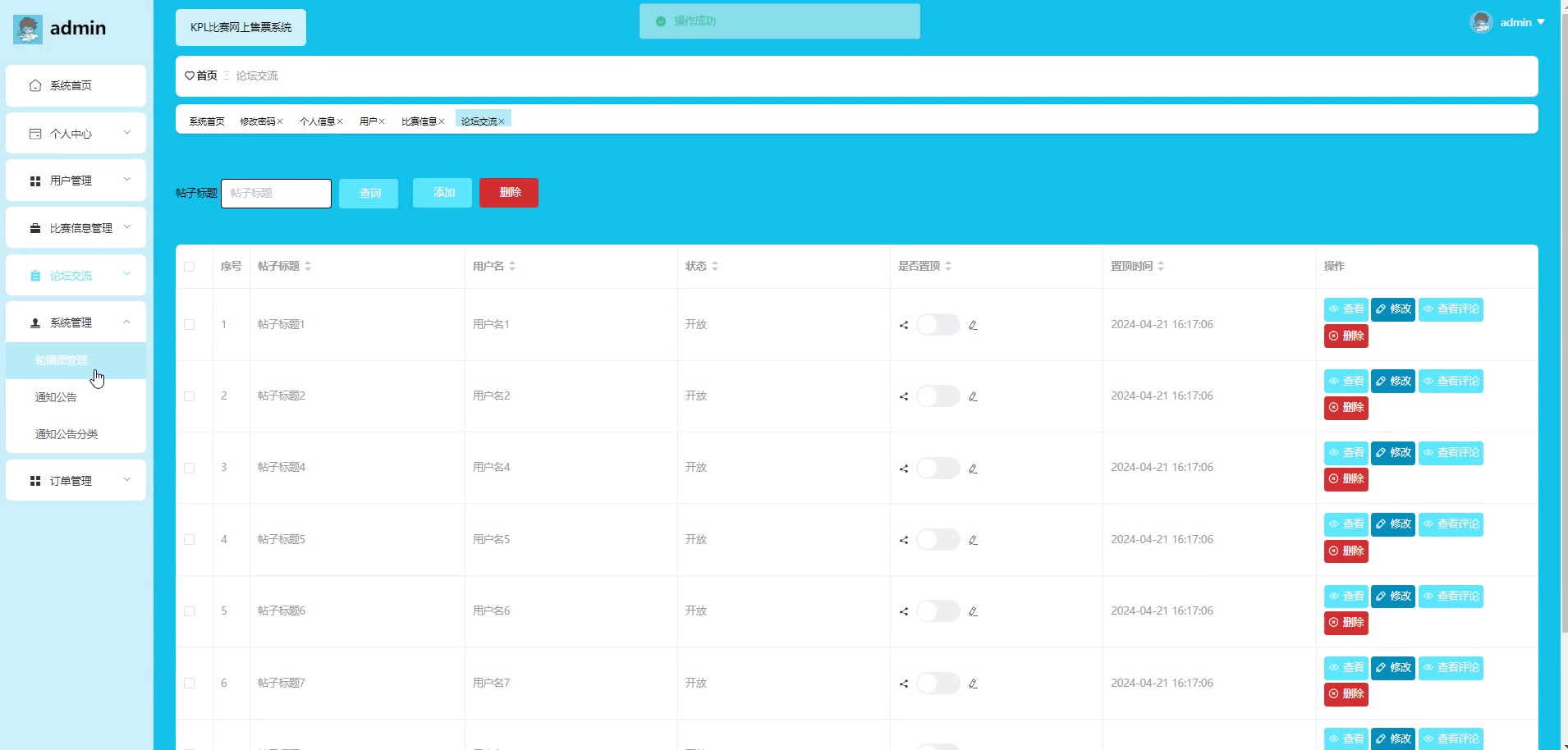Click the edit pencil icon in row 帖子标题1
1568x750 pixels.
coord(973,325)
